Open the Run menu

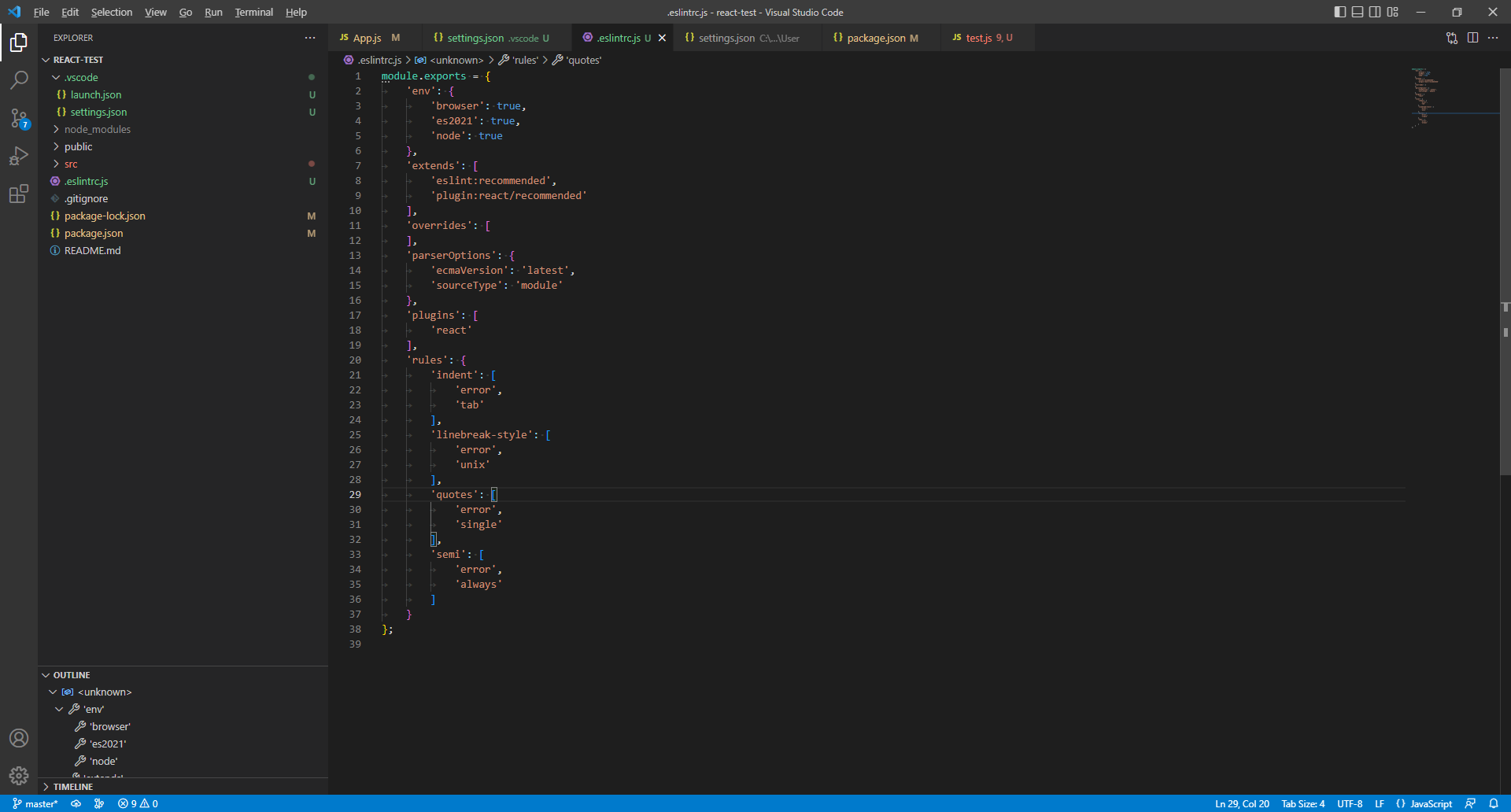pos(213,12)
